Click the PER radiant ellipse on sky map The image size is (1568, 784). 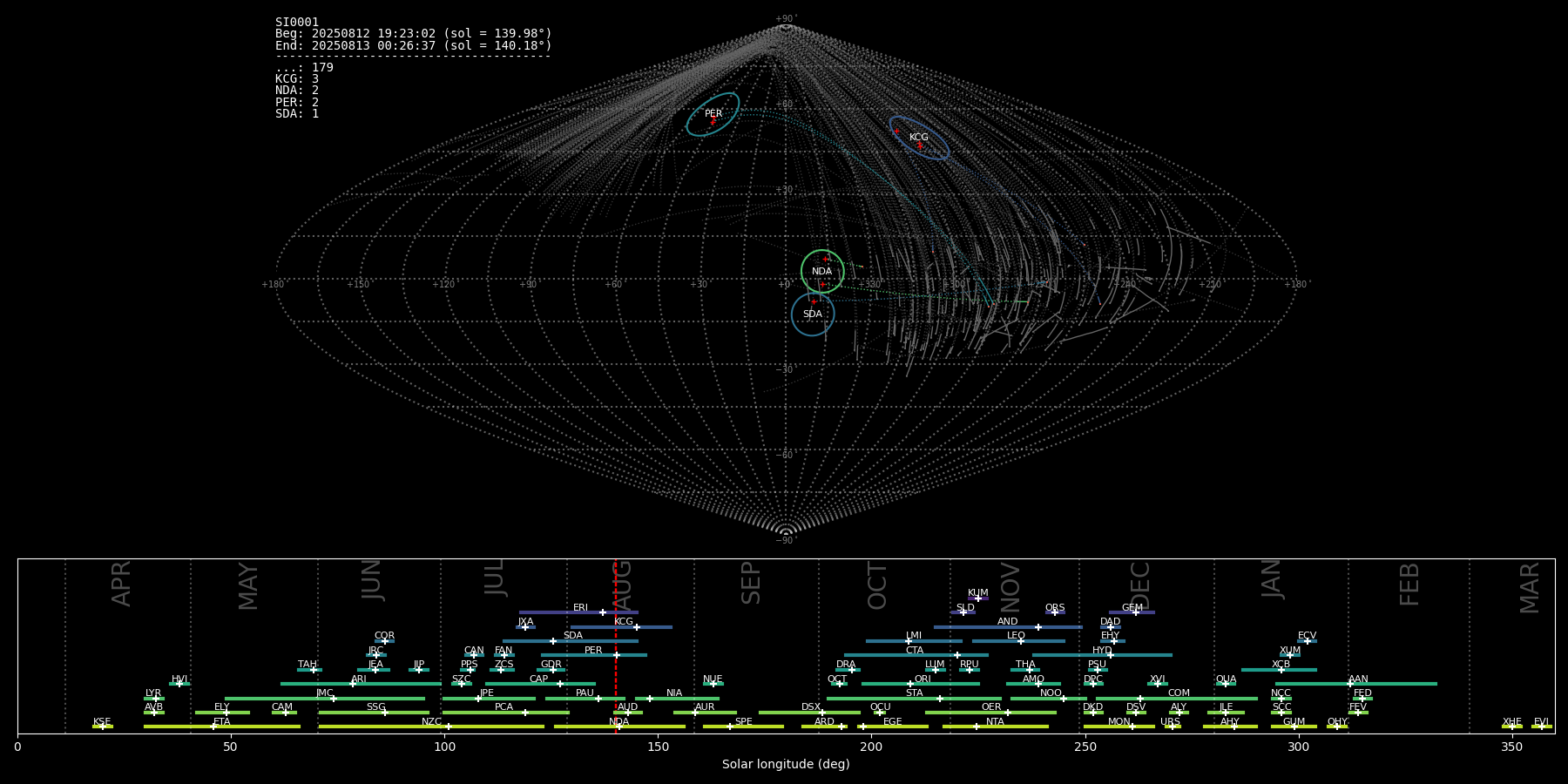713,114
